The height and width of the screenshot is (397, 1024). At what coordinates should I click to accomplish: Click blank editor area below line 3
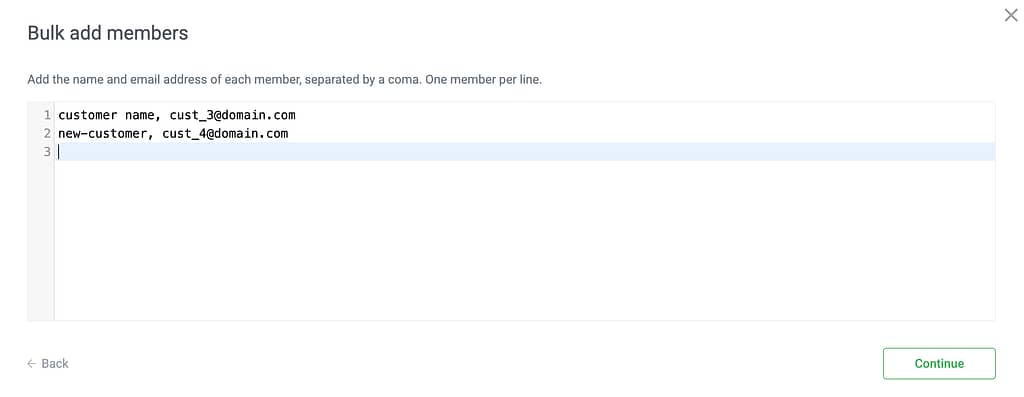525,240
